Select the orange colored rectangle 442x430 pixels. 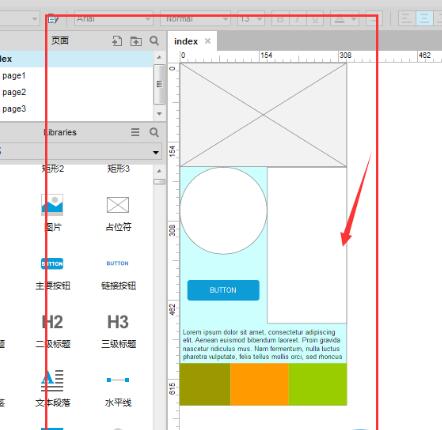(x=259, y=384)
